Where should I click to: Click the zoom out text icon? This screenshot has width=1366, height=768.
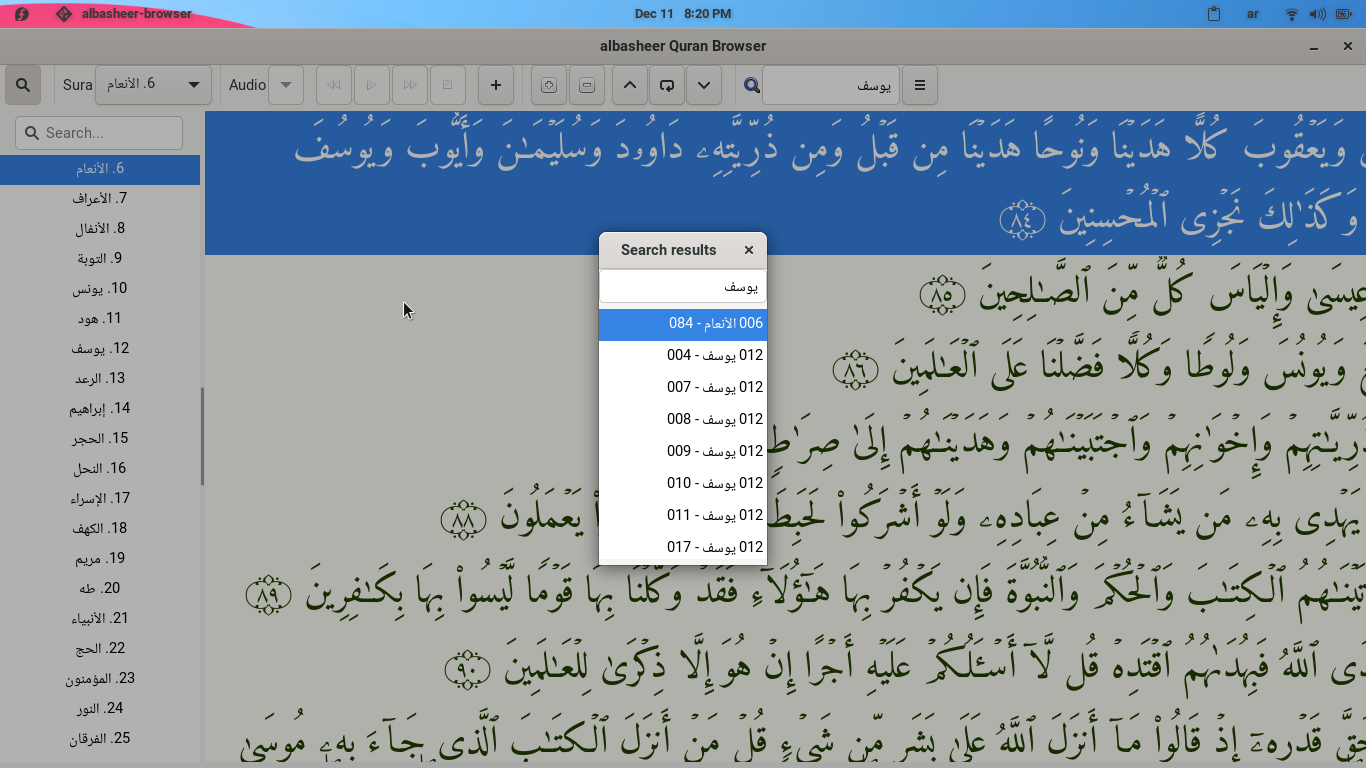tap(587, 85)
